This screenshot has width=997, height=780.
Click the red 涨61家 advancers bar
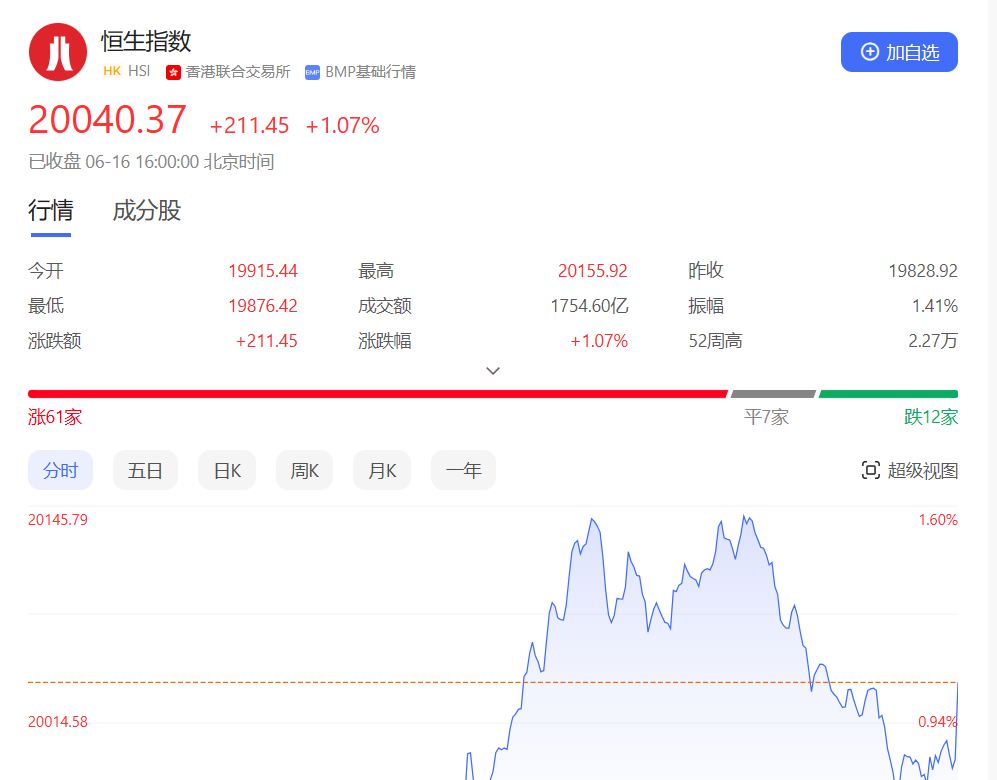click(x=377, y=394)
